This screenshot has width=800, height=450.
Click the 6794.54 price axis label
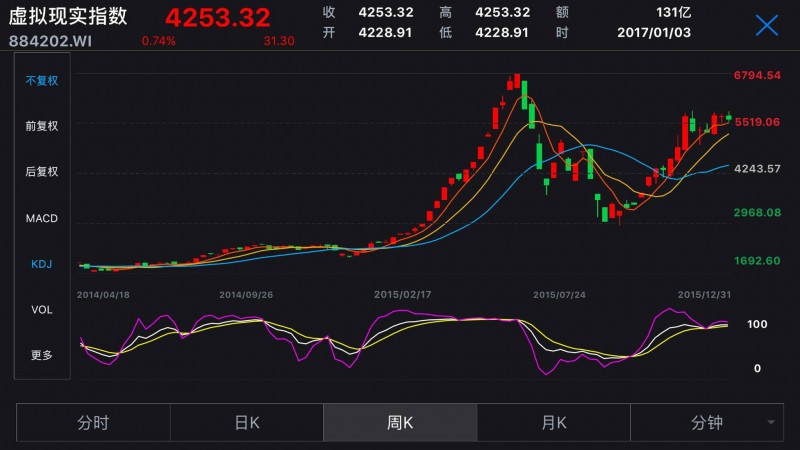point(756,75)
